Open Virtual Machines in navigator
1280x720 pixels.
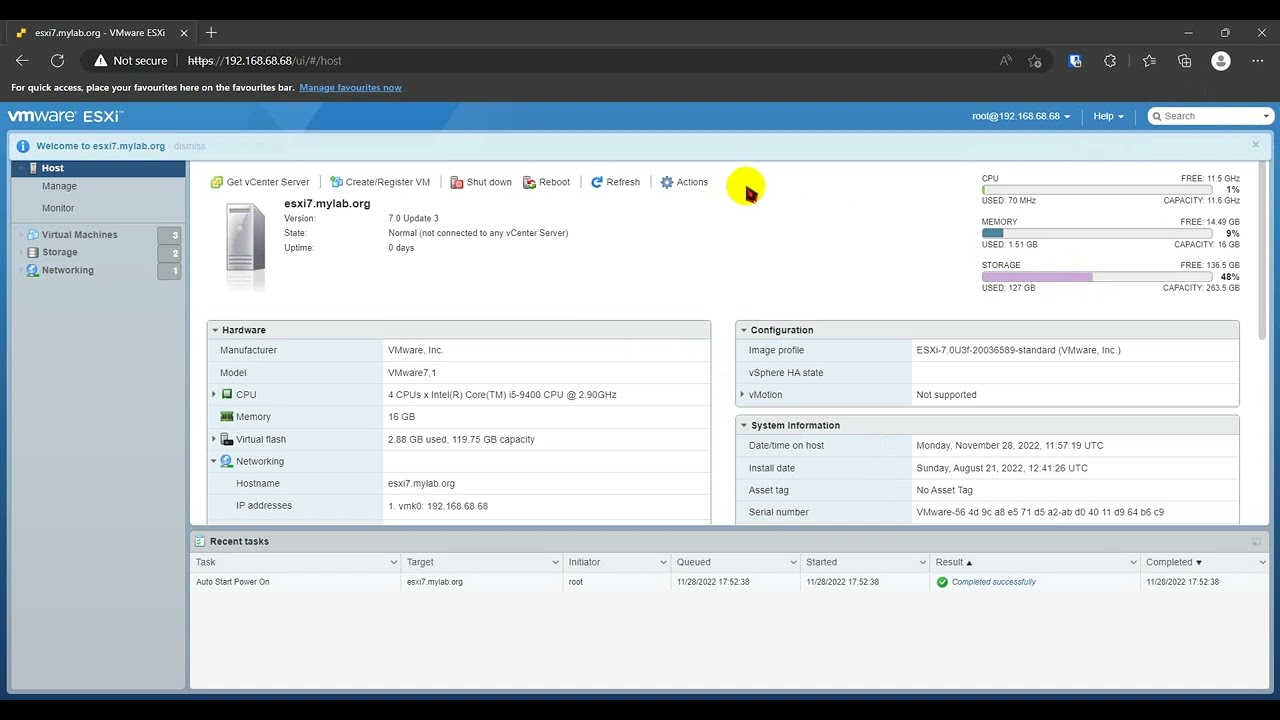click(x=79, y=235)
